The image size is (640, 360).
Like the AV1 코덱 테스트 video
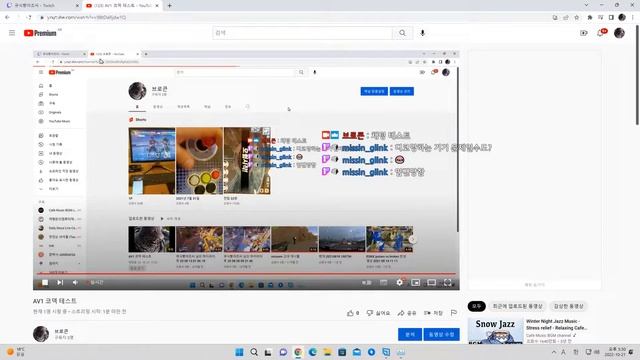[x=353, y=313]
